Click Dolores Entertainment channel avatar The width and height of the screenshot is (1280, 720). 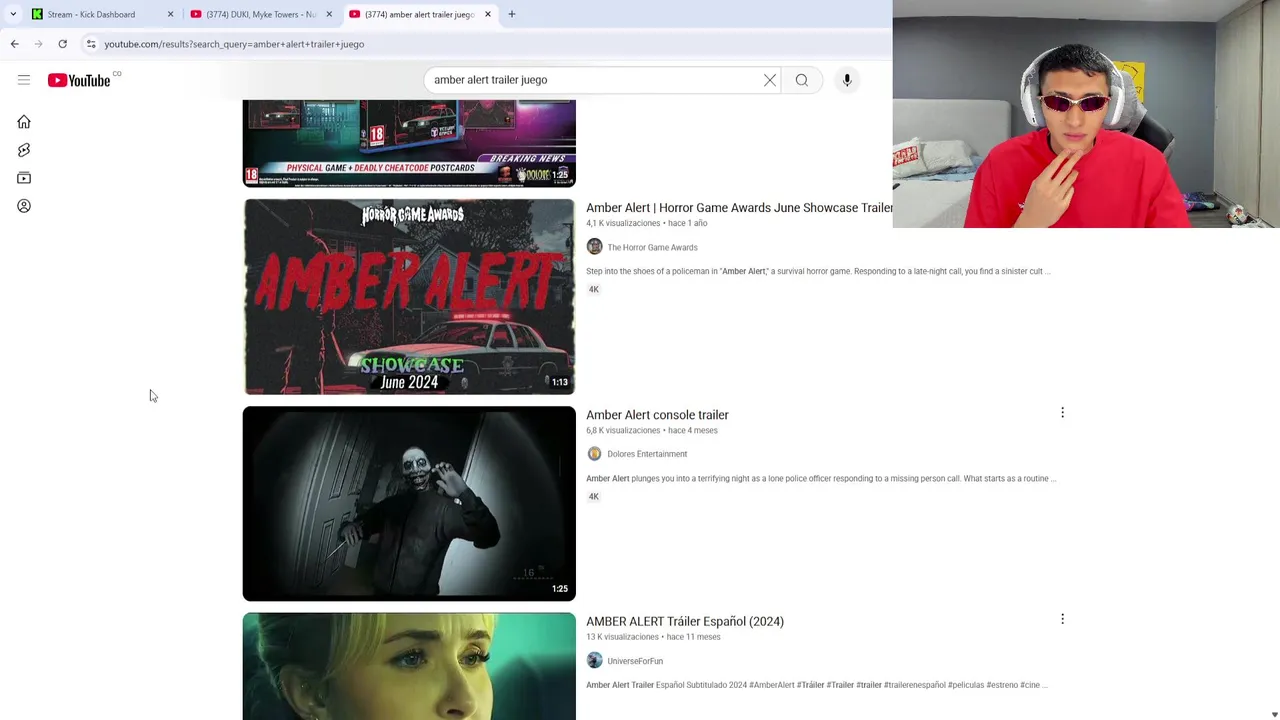pyautogui.click(x=594, y=454)
